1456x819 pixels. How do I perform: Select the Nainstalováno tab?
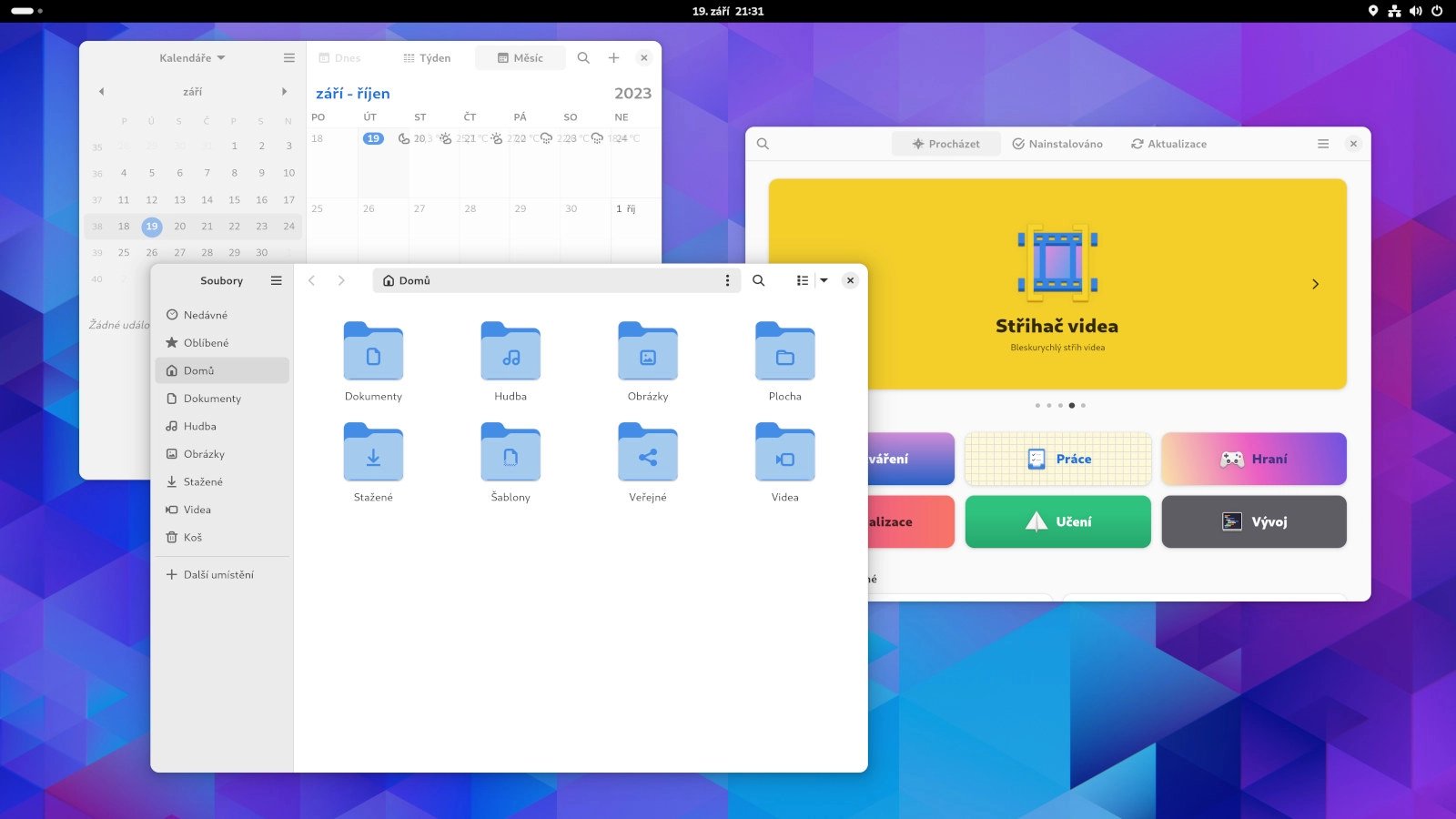point(1057,144)
